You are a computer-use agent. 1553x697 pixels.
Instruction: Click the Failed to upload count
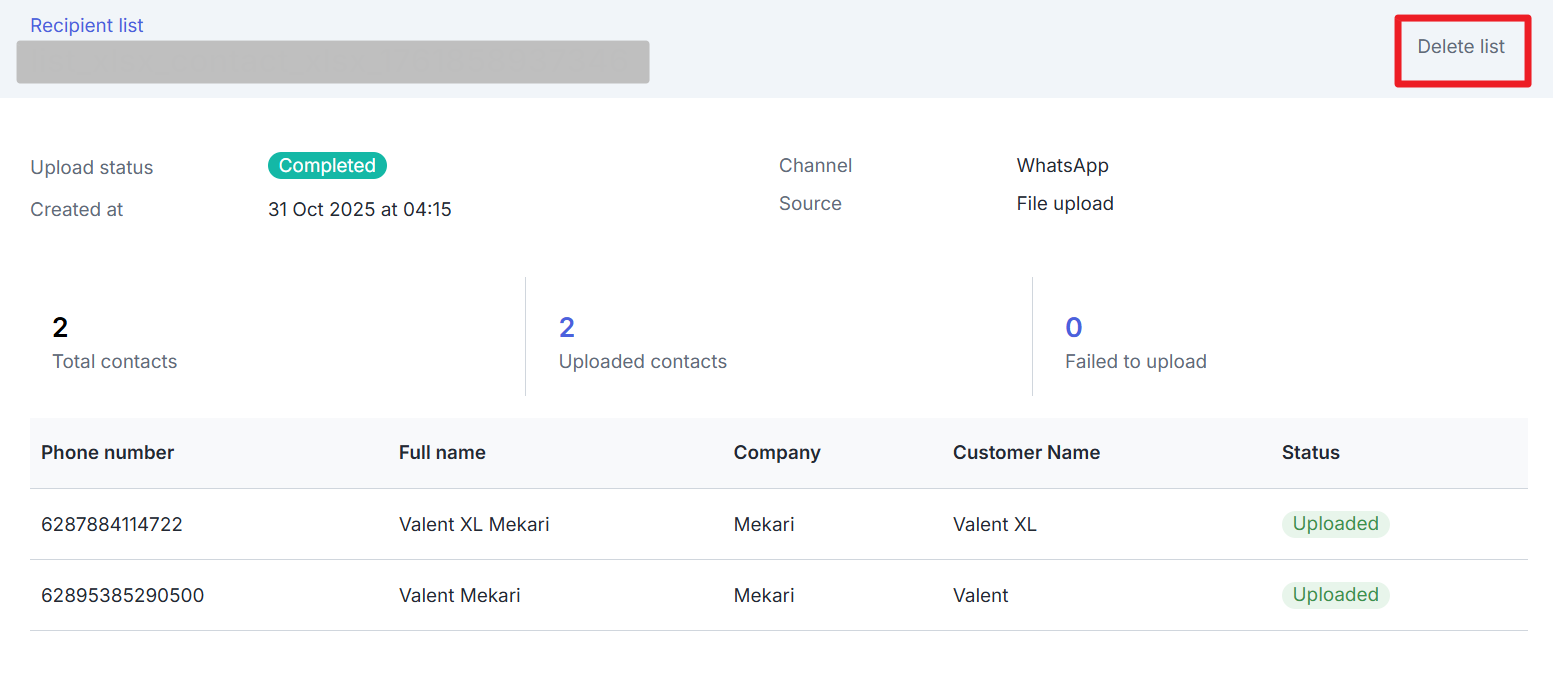[x=1073, y=328]
